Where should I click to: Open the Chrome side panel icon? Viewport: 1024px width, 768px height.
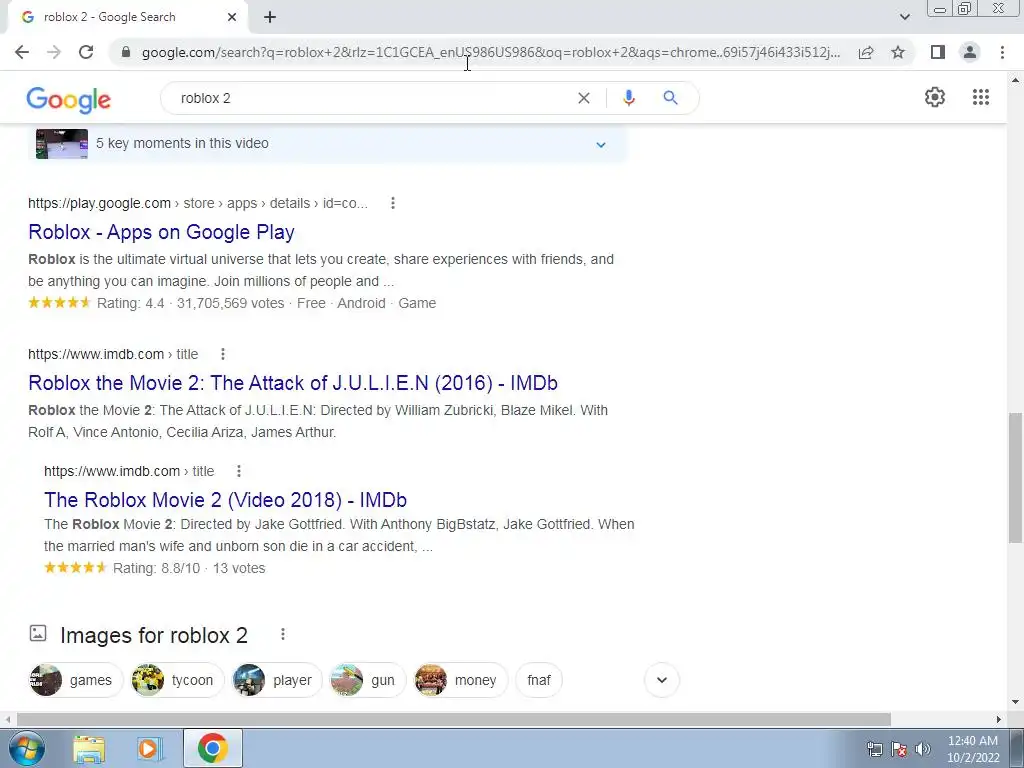pyautogui.click(x=938, y=52)
